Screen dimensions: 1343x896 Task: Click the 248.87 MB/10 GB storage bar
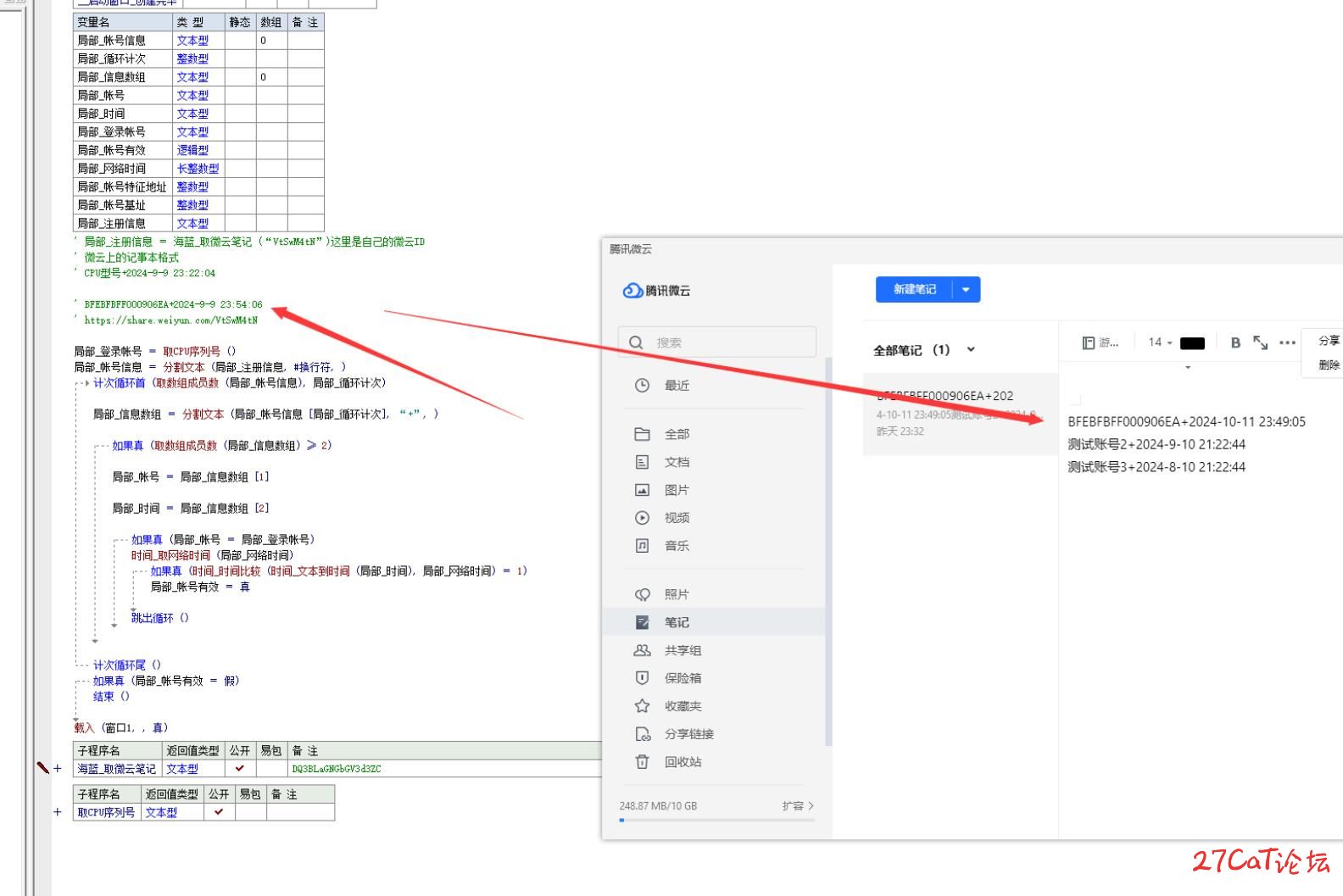click(716, 820)
